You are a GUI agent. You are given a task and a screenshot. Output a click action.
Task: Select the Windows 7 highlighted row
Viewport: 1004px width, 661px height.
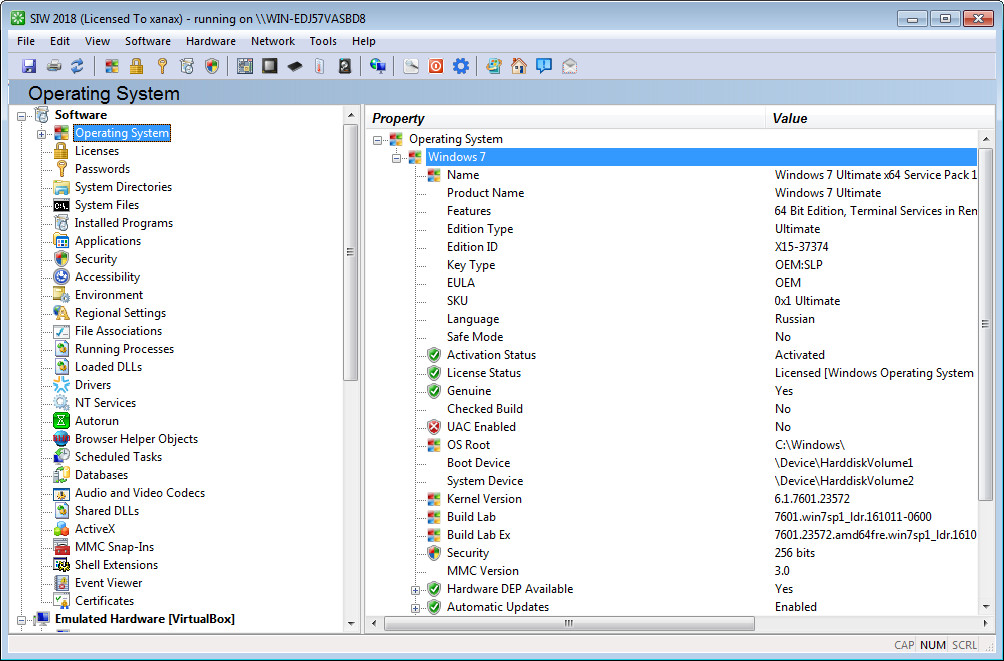point(701,157)
